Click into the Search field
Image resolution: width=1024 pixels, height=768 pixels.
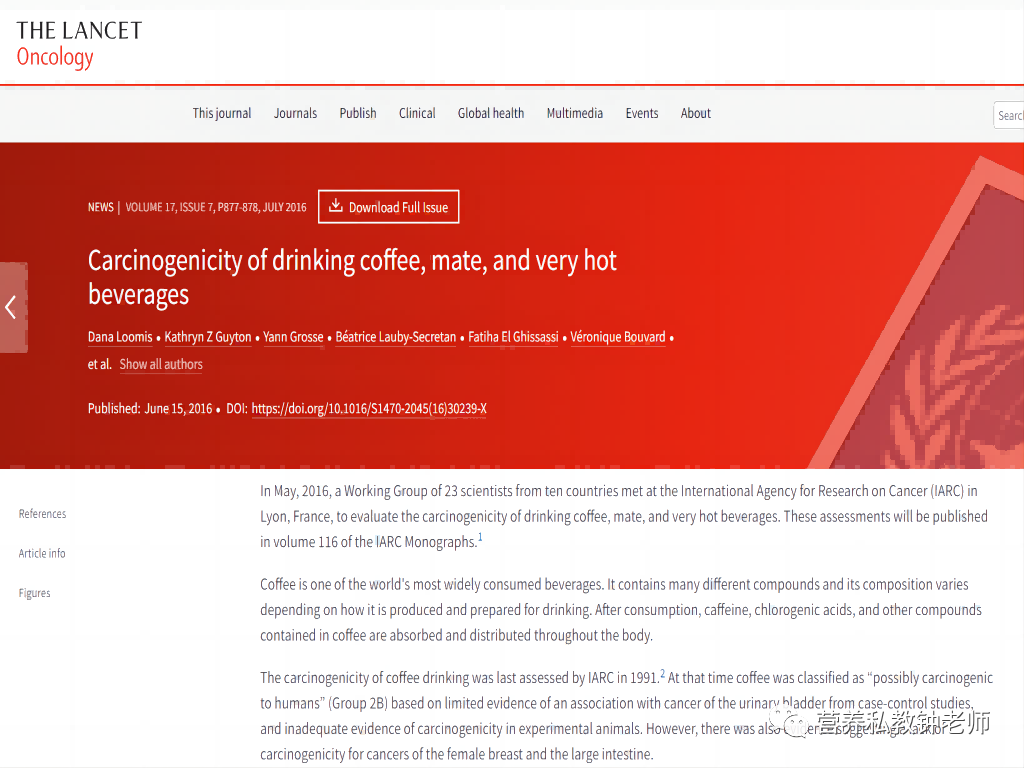(x=1009, y=116)
